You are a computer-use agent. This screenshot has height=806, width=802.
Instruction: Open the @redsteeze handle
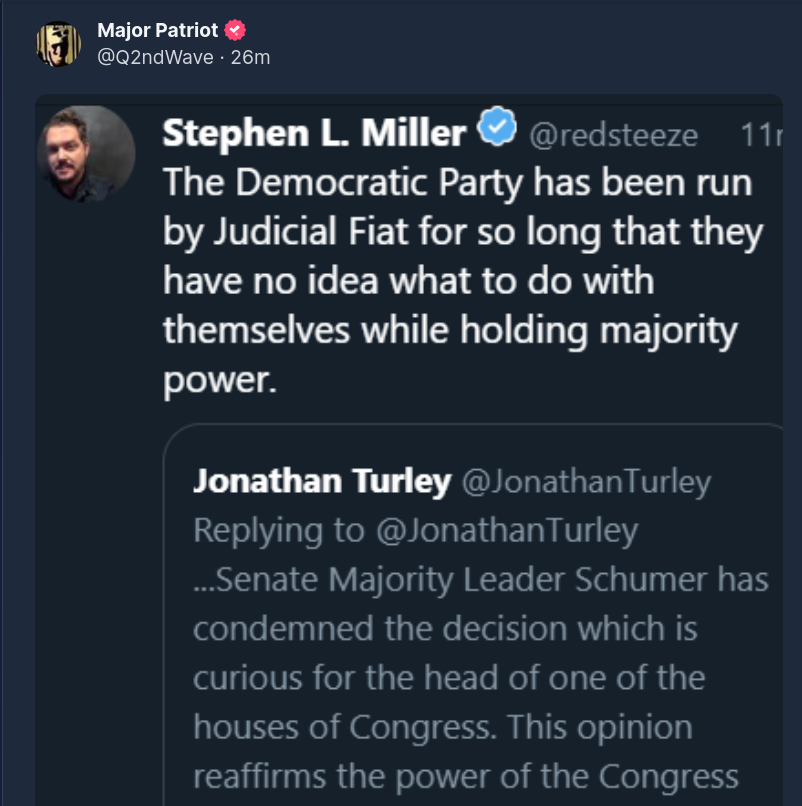(612, 135)
